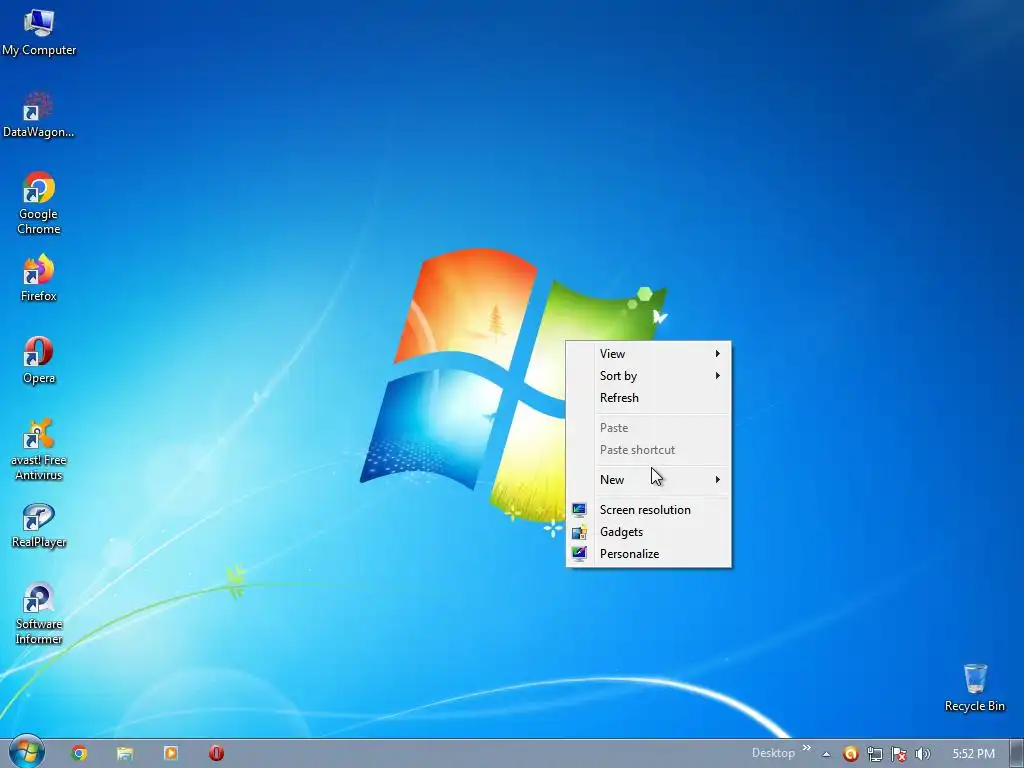
Task: Open the New submenu
Action: click(x=648, y=479)
